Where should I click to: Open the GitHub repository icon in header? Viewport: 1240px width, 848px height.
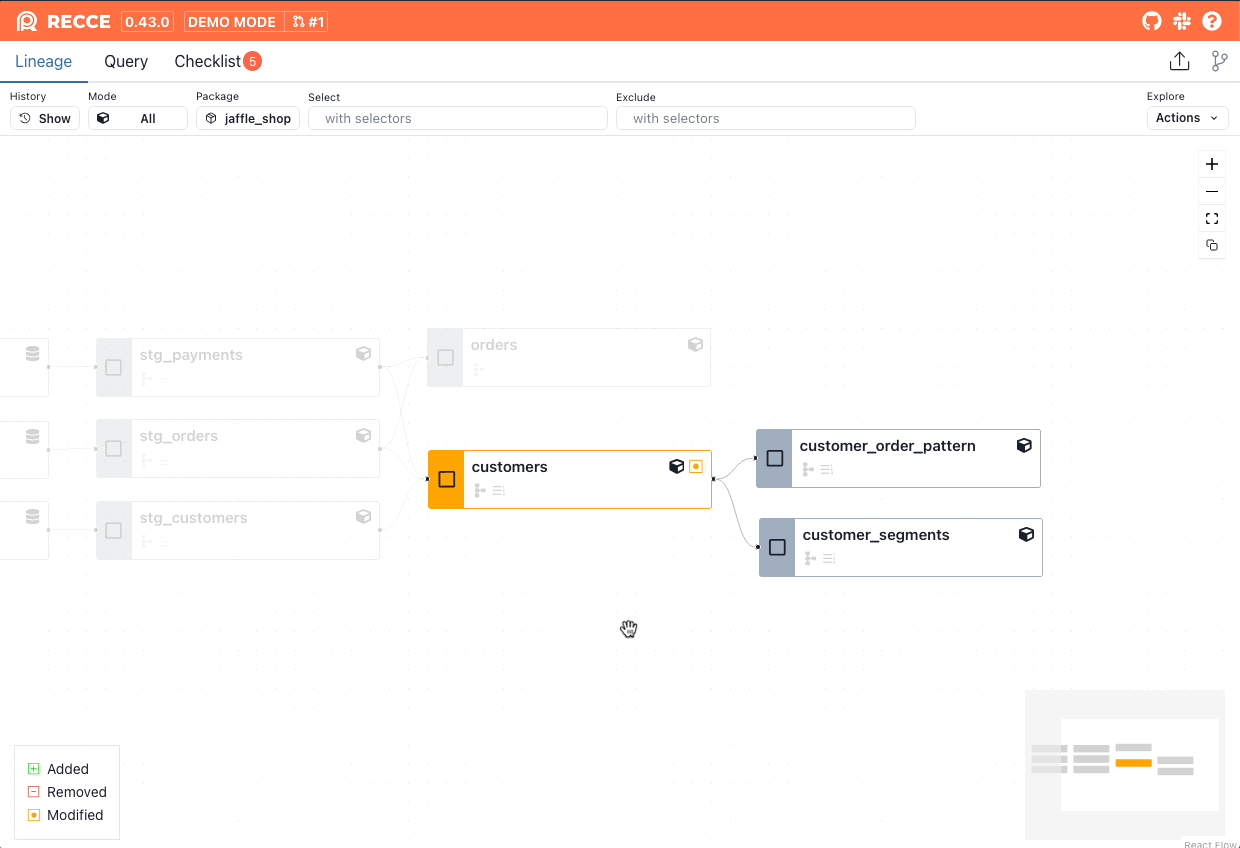[1151, 21]
